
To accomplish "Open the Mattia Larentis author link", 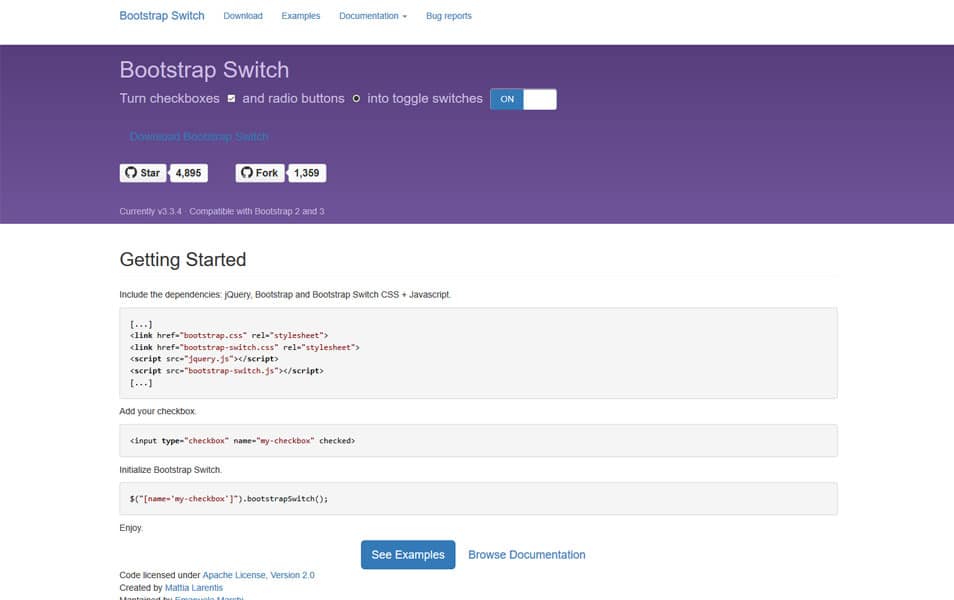I will point(193,588).
